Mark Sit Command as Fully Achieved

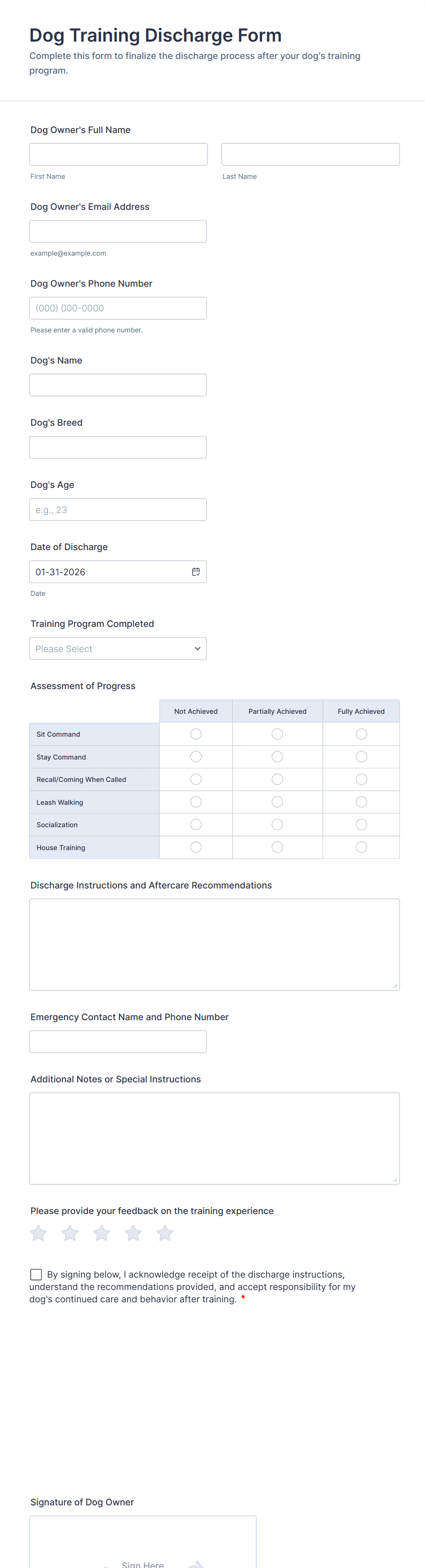[x=361, y=734]
